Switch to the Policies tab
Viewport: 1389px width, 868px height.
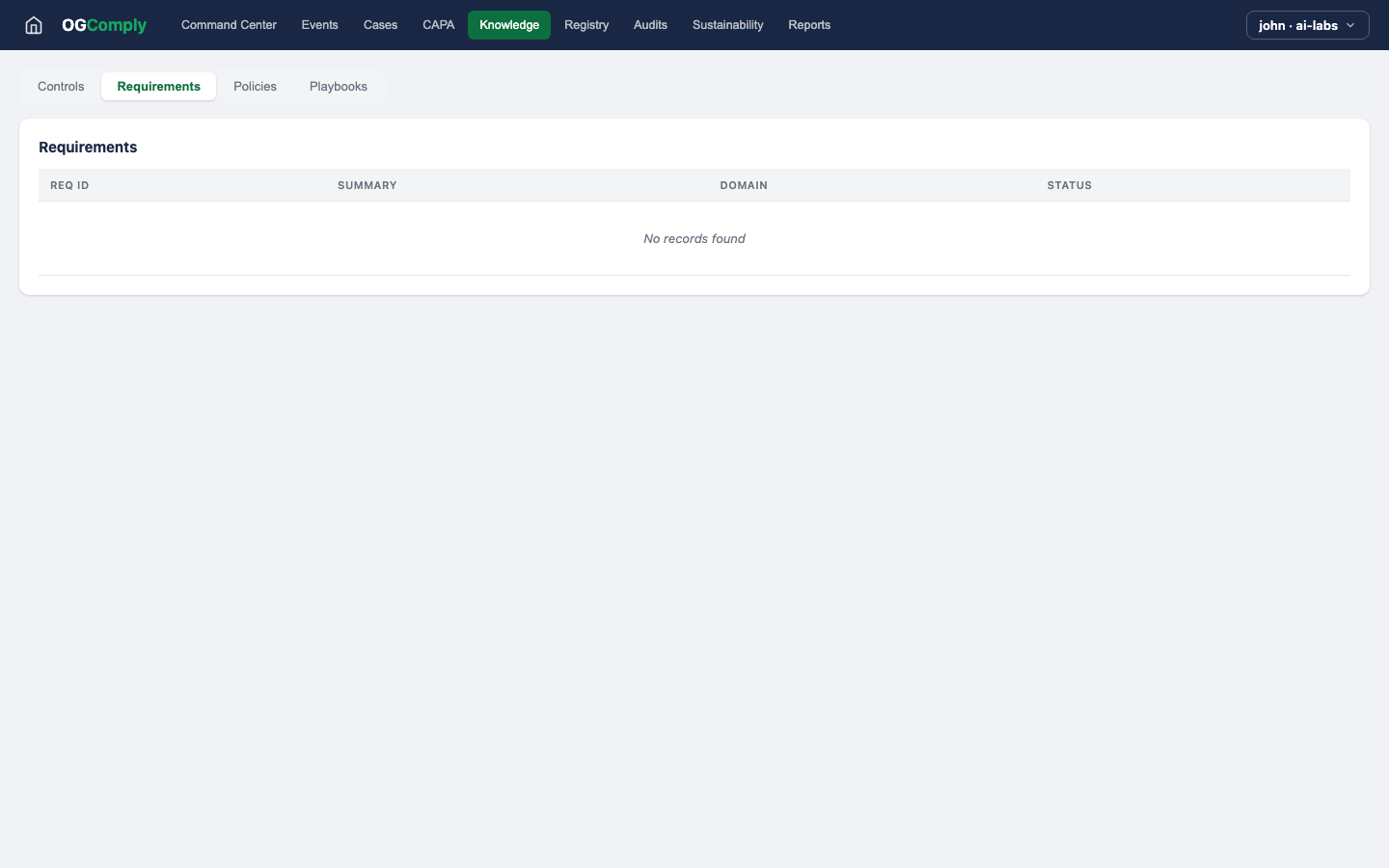click(x=255, y=87)
